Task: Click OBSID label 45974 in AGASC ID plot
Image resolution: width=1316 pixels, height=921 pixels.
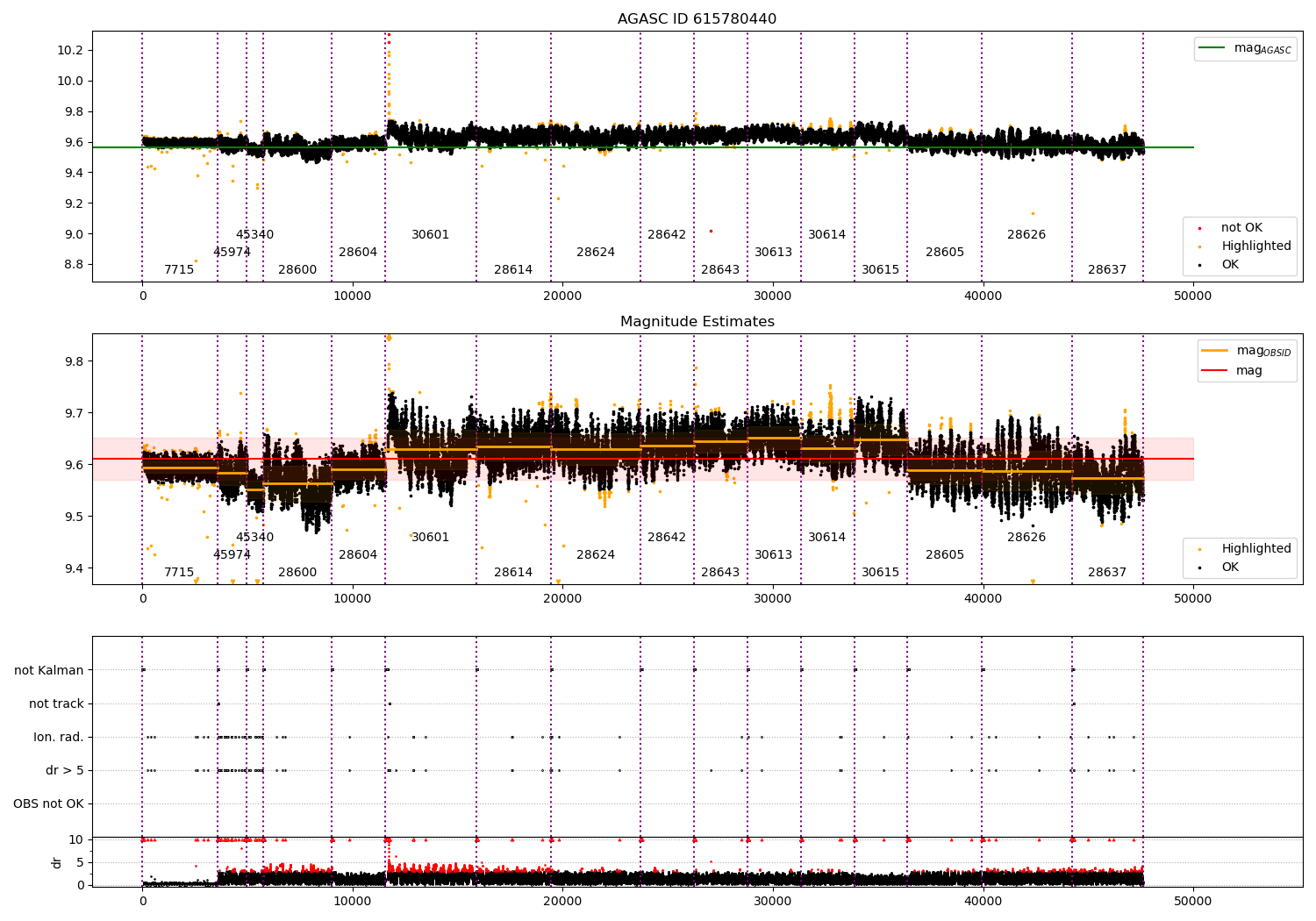Action: 232,253
